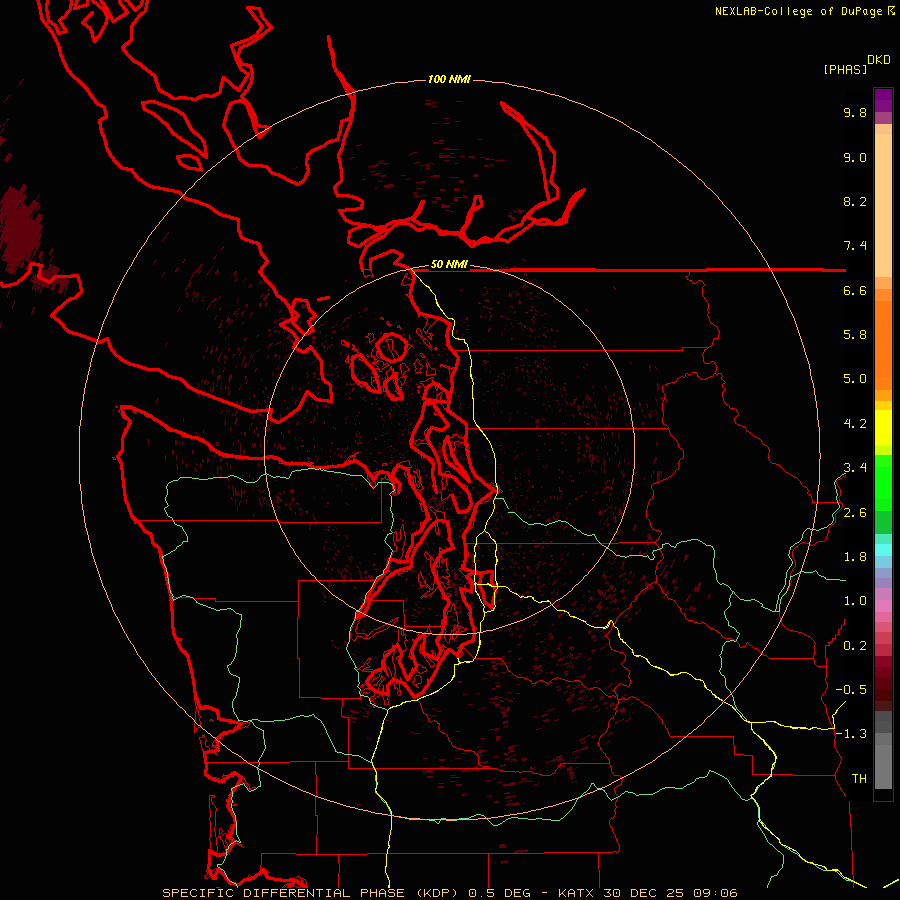Pick the purple swatch atop the color scale
The height and width of the screenshot is (900, 900).
point(883,100)
